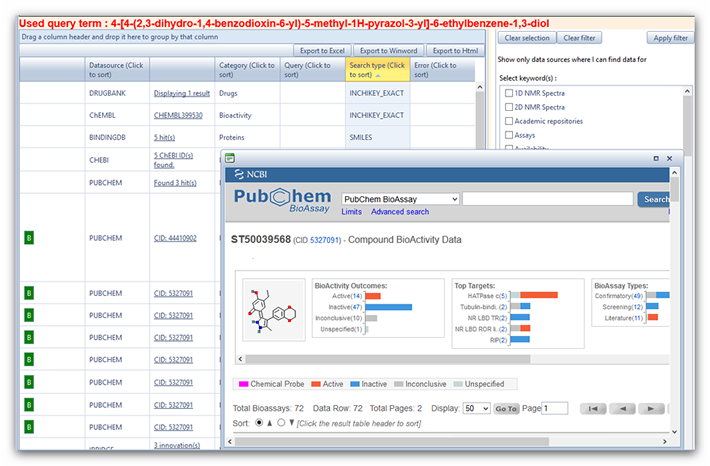Sort by the Category column header
Viewport: 710px width, 466px height.
(x=247, y=70)
